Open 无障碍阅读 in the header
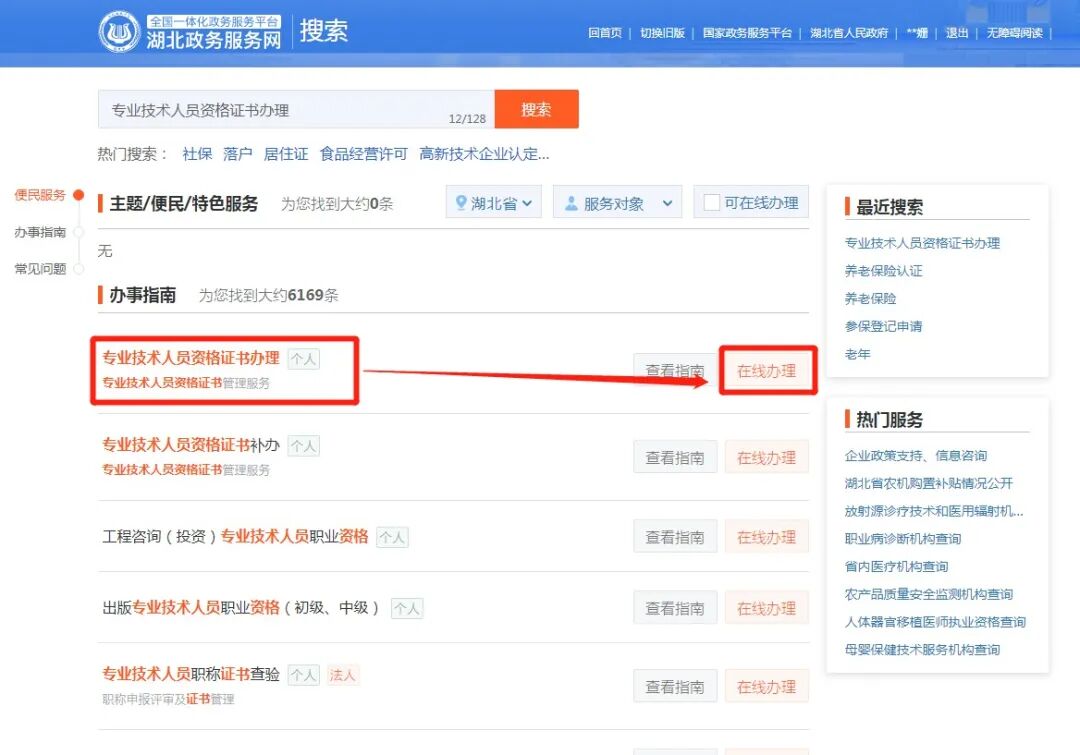This screenshot has height=755, width=1080. pyautogui.click(x=1014, y=33)
